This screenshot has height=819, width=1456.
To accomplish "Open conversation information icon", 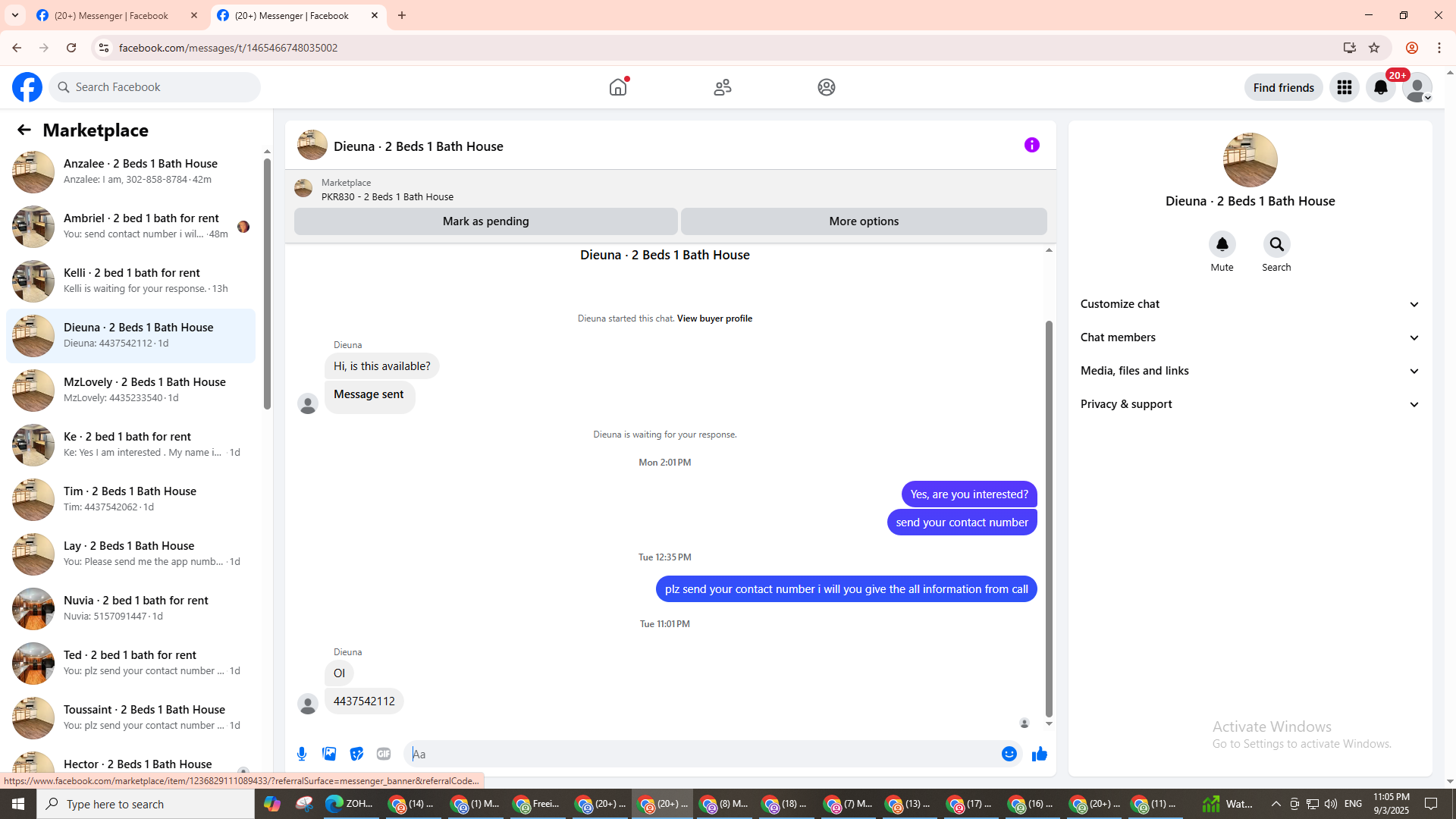I will (x=1032, y=145).
